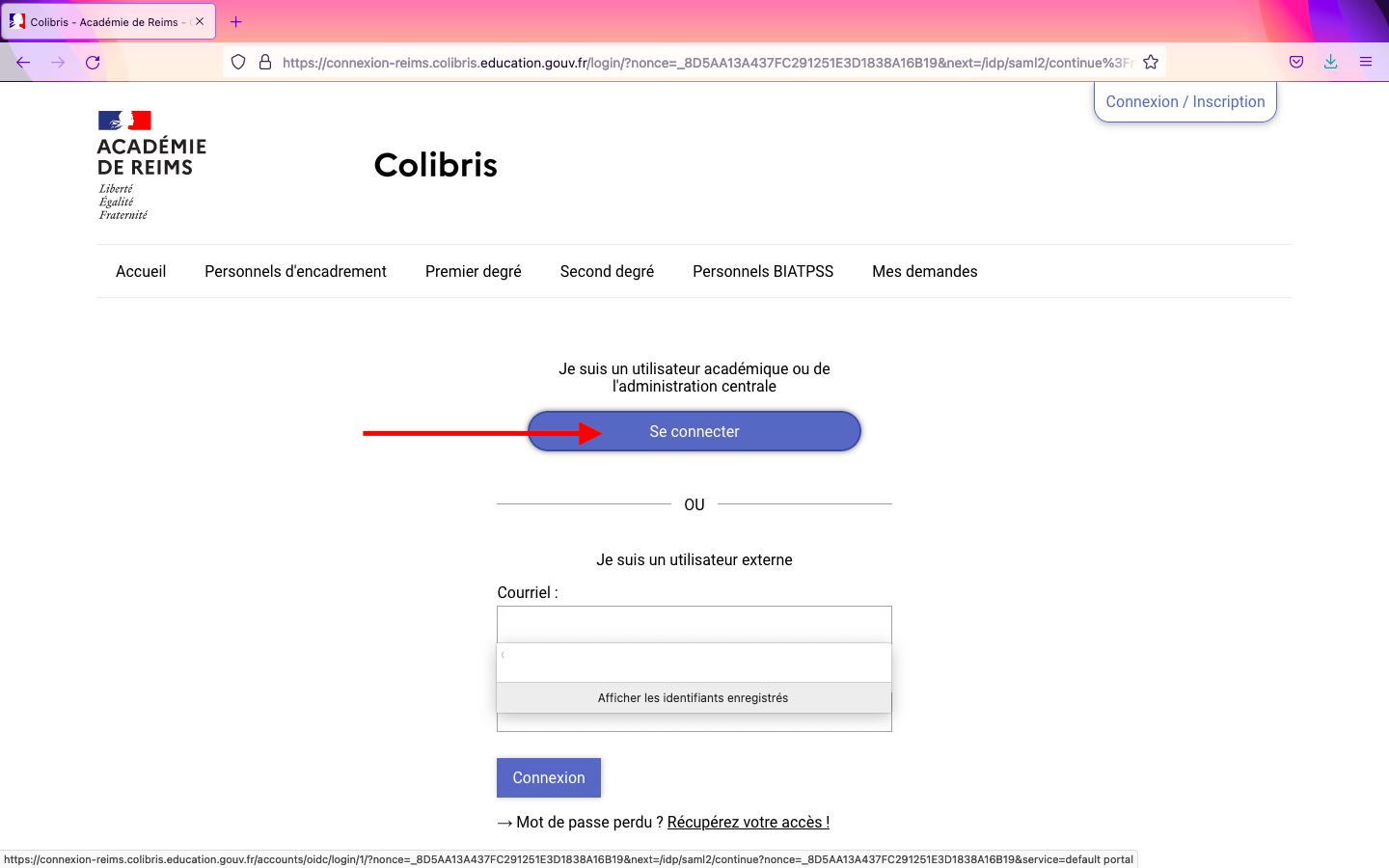
Task: Open the Mes demandes menu item
Action: click(924, 272)
